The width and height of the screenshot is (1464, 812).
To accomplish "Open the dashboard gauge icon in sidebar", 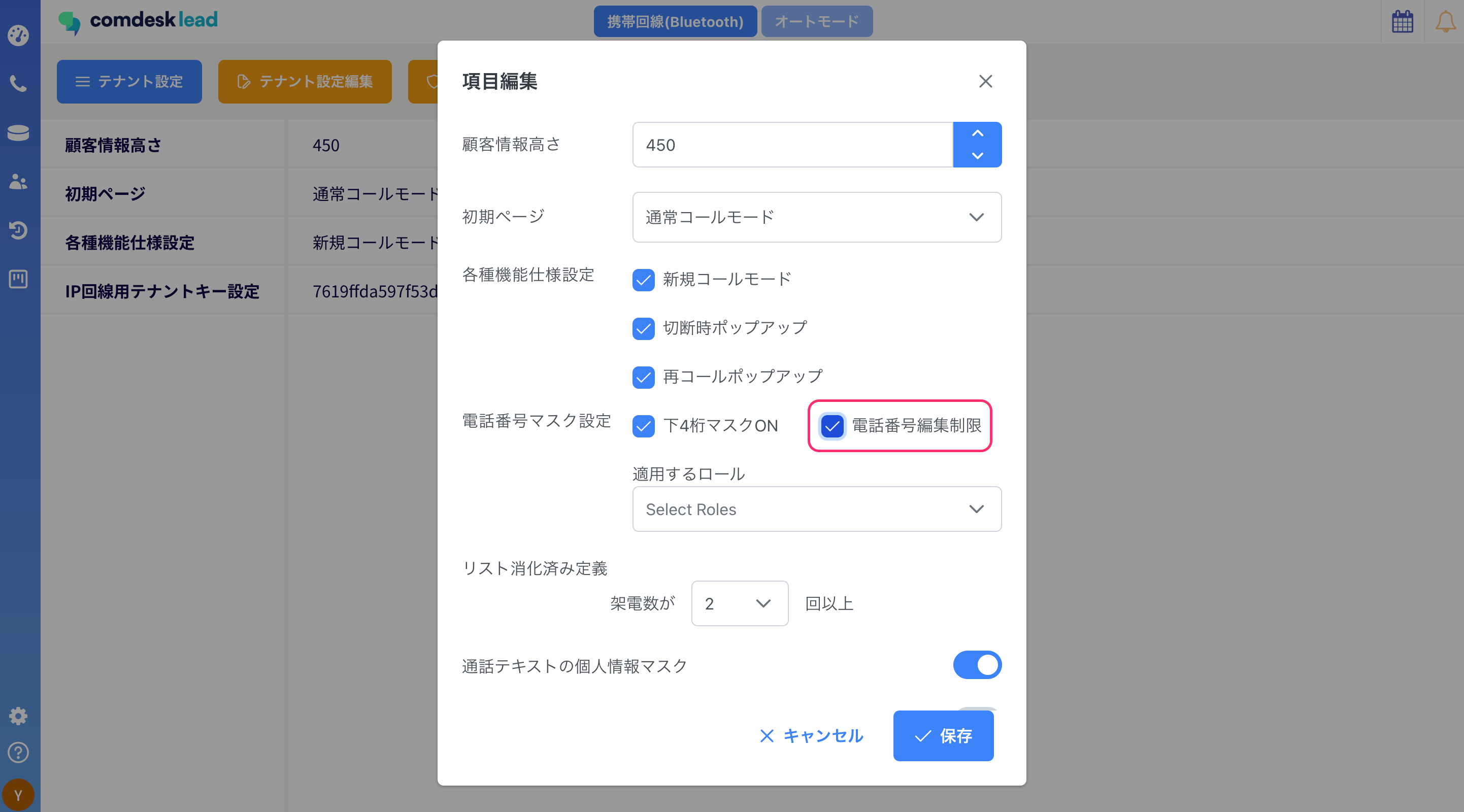I will pyautogui.click(x=18, y=35).
